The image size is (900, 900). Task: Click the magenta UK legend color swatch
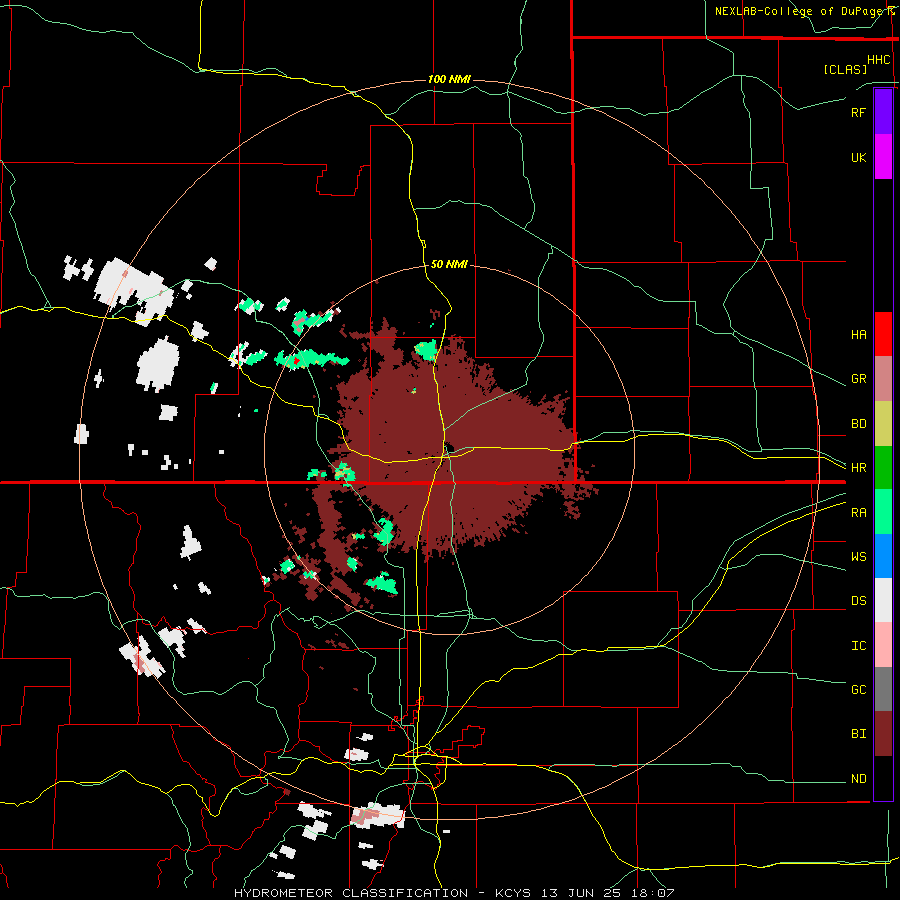tap(883, 157)
